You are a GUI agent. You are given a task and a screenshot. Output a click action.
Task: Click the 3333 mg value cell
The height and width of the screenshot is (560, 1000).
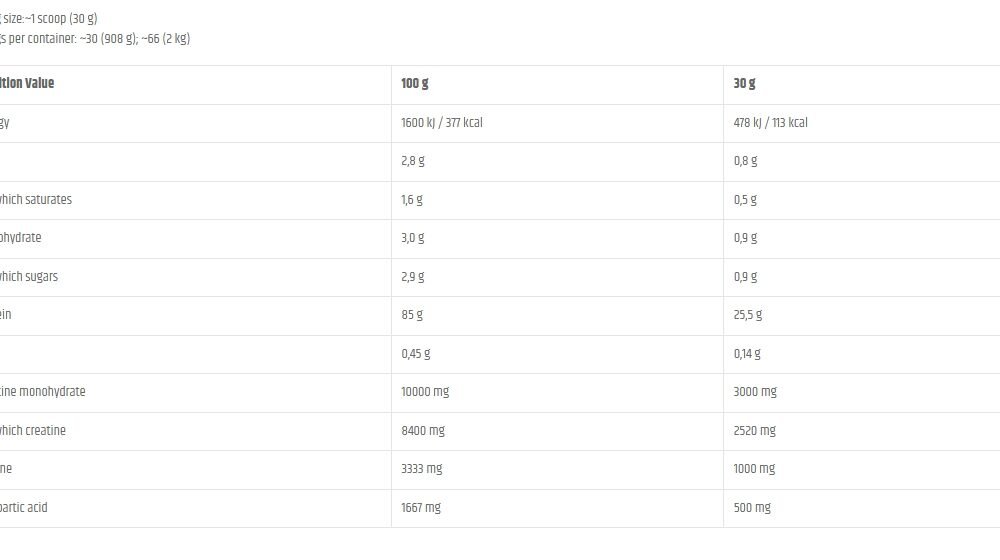pos(421,469)
